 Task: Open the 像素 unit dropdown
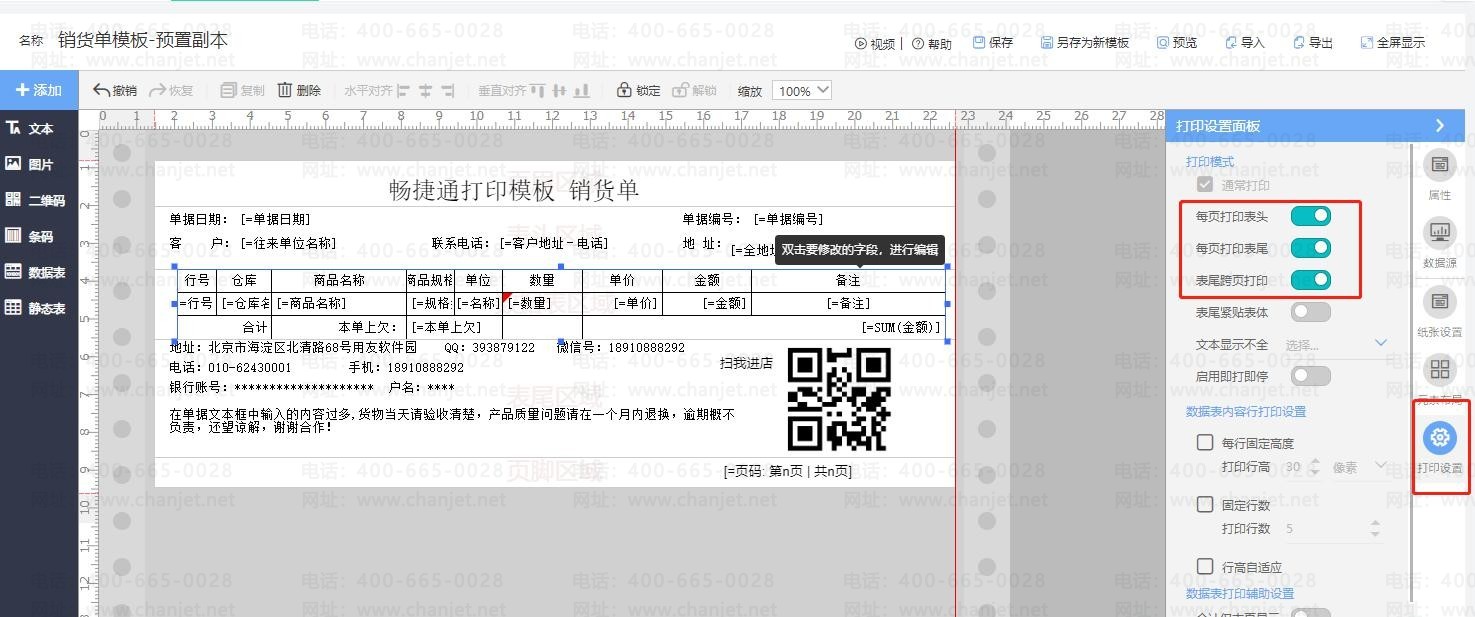(1359, 466)
